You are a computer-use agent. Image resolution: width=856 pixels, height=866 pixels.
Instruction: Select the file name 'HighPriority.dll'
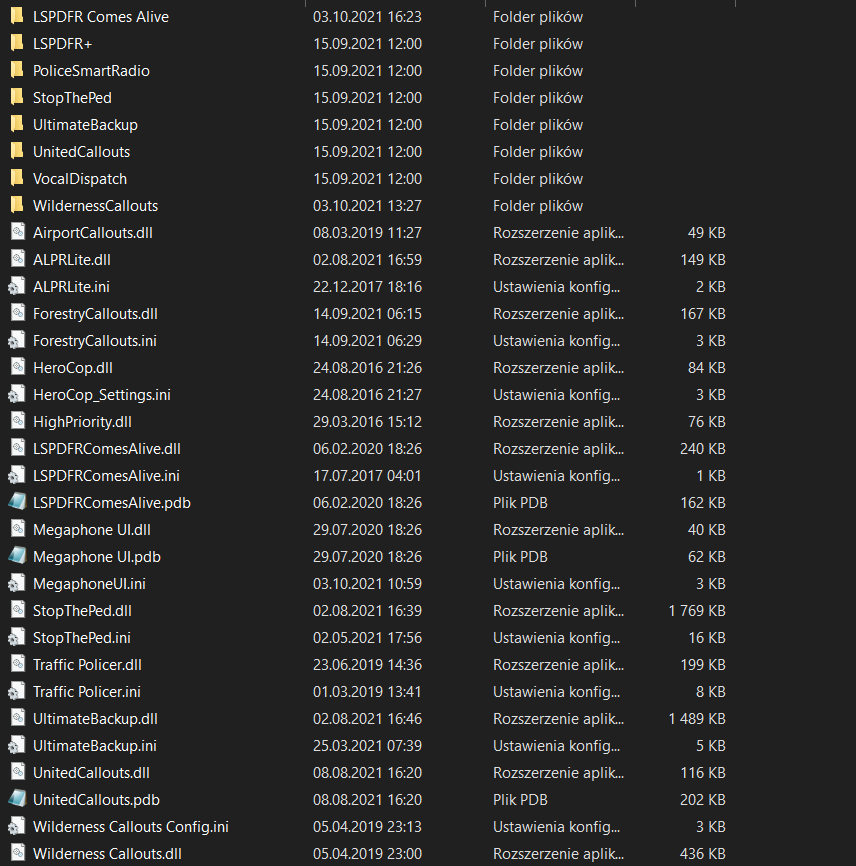point(82,422)
